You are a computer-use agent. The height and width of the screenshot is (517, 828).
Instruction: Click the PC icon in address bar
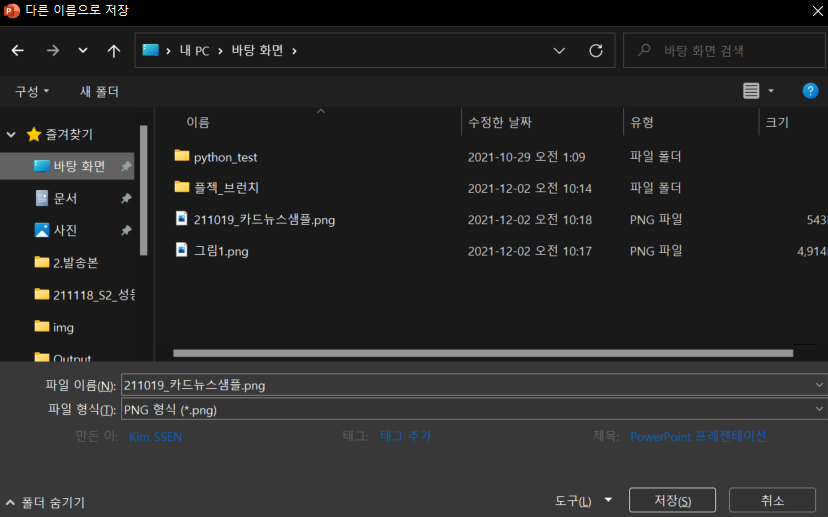pos(150,50)
